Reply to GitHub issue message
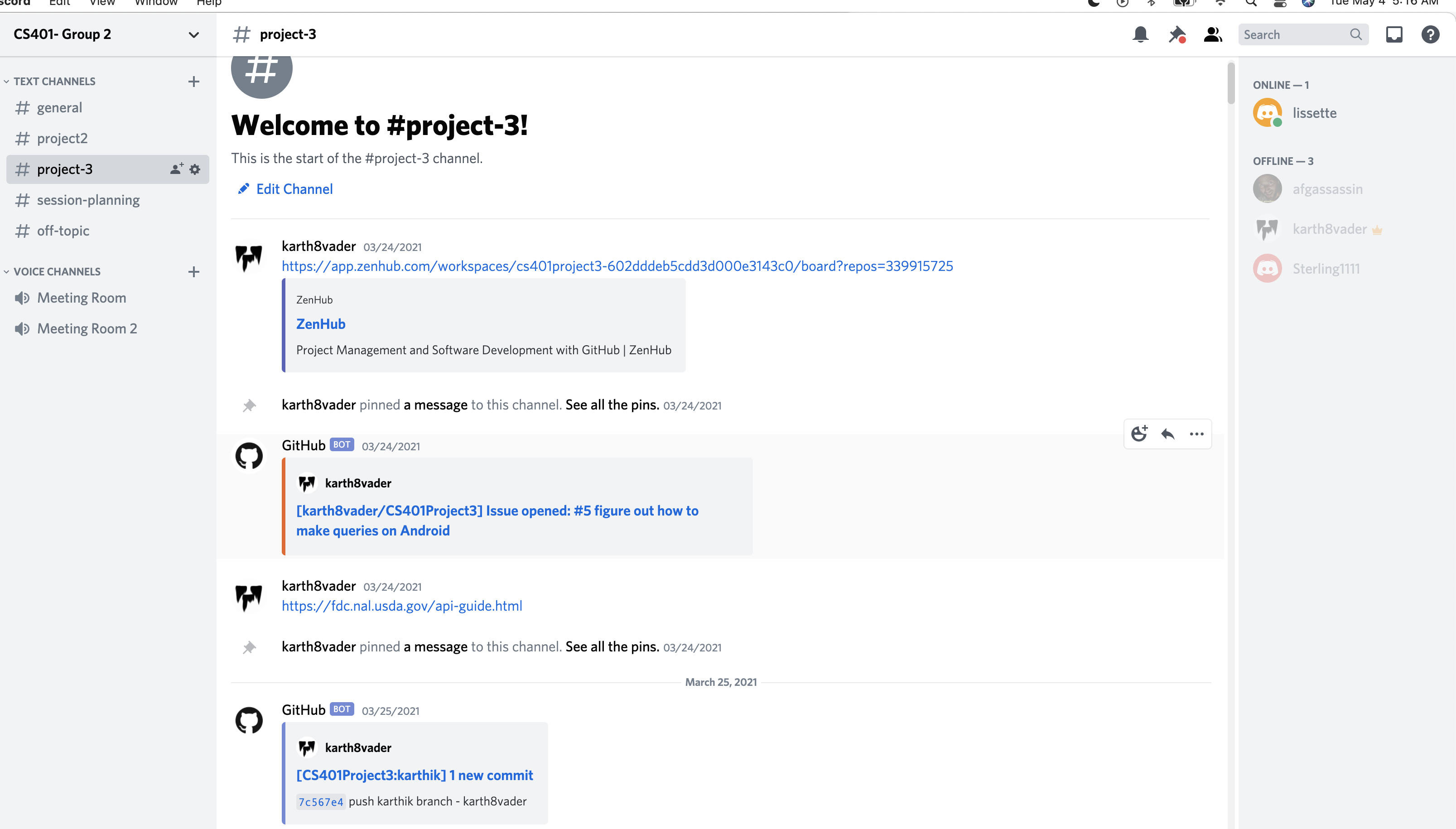The image size is (1456, 829). (1168, 434)
